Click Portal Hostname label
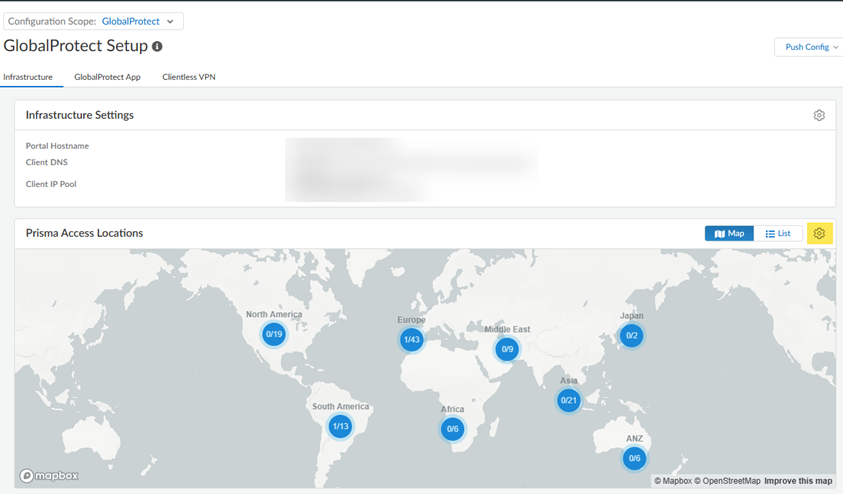 58,146
